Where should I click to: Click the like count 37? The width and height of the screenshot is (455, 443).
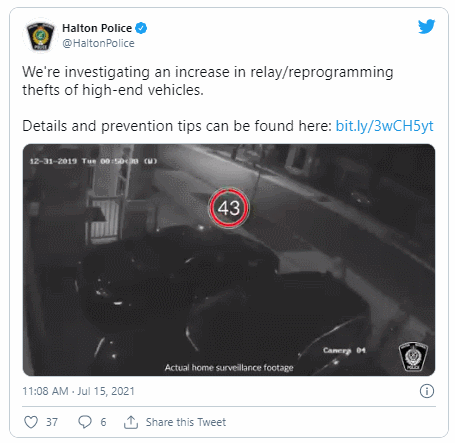click(x=52, y=422)
